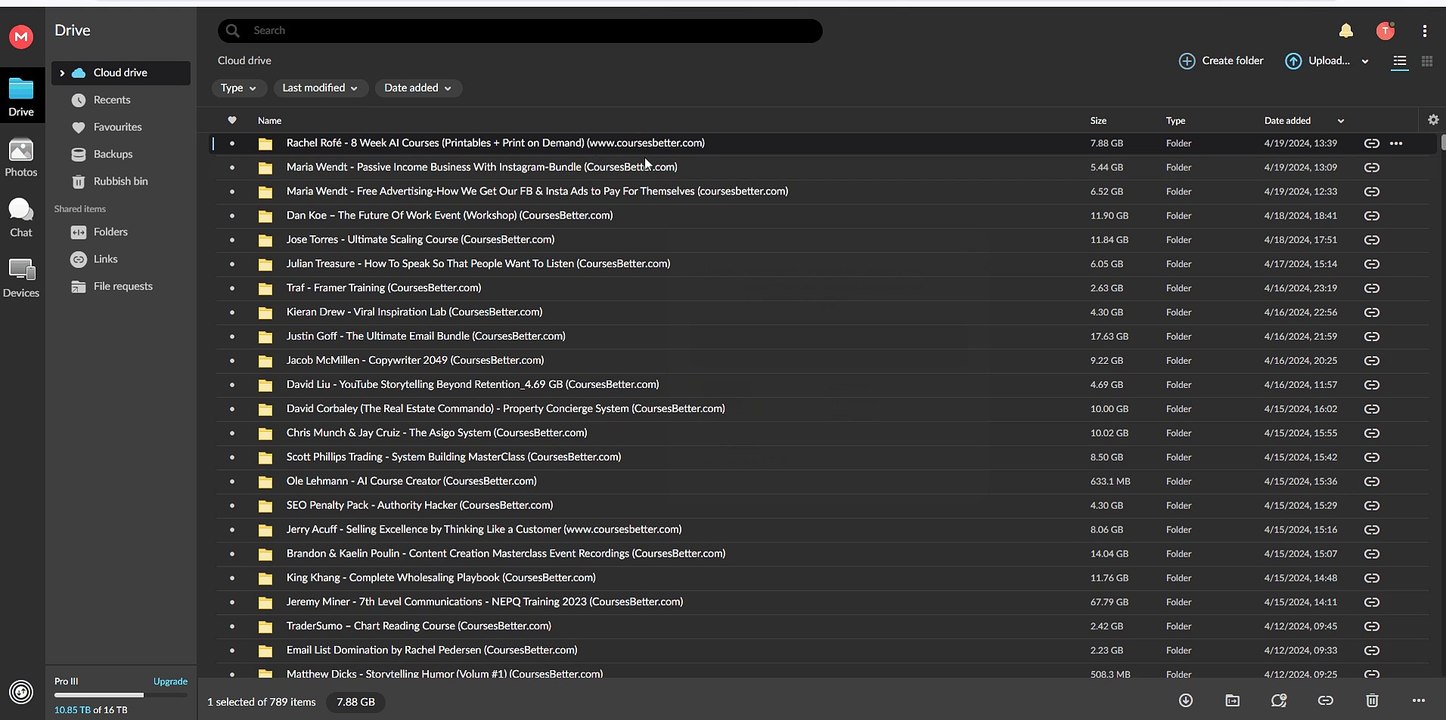This screenshot has width=1446, height=720.
Task: Click the search input field
Action: [520, 31]
